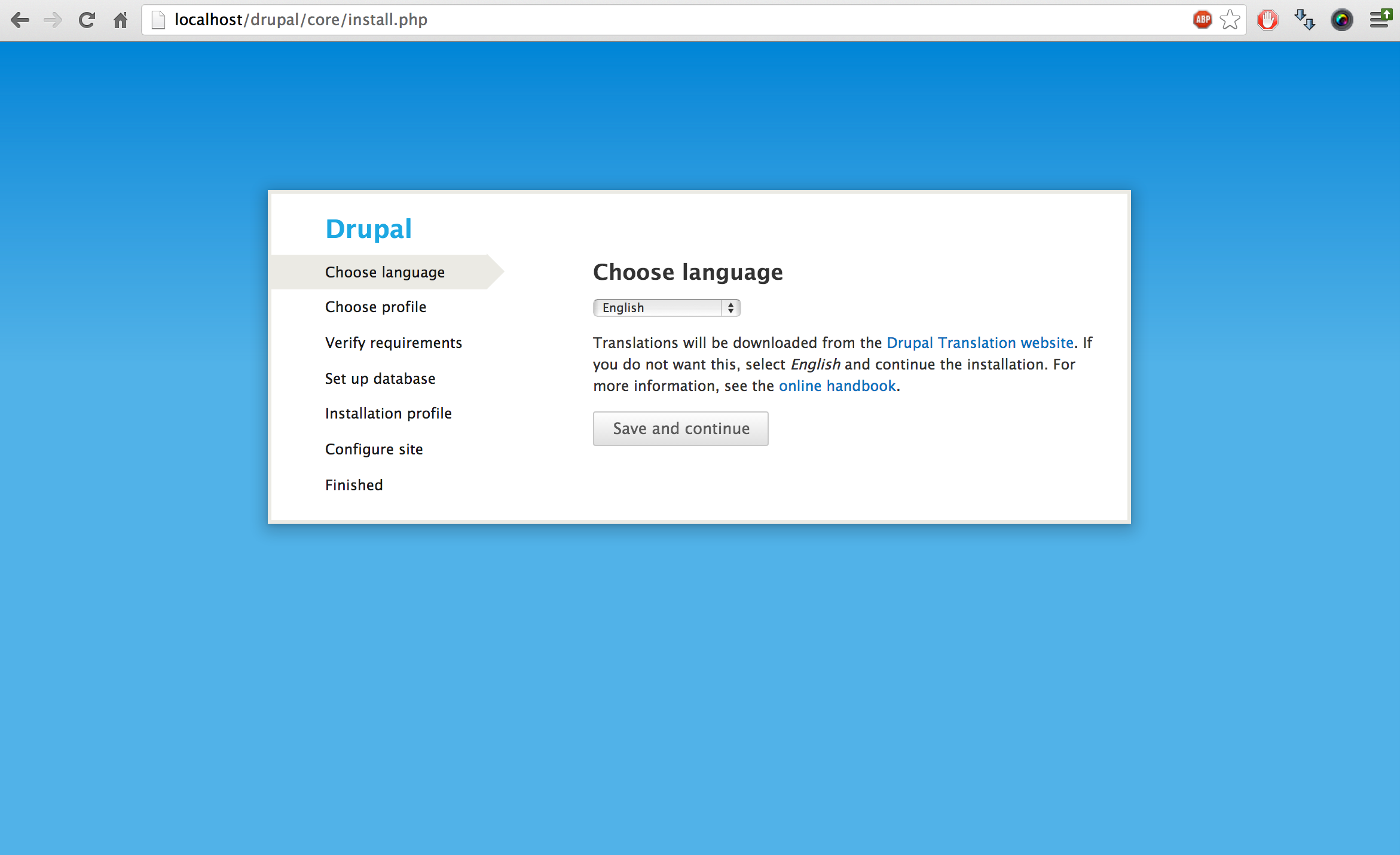1400x855 pixels.
Task: Open the Adblock Plus ABP icon
Action: [1202, 20]
